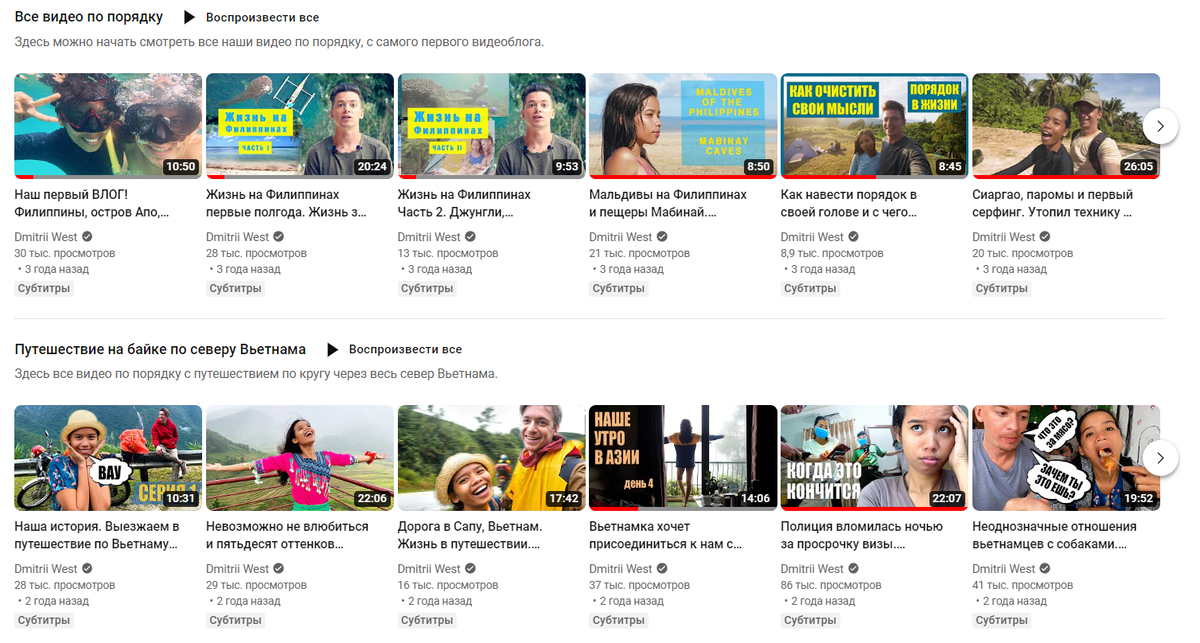The height and width of the screenshot is (643, 1200).
Task: Open thumbnail of 'Дорога в Сапу, Вьетнам'
Action: pos(492,458)
